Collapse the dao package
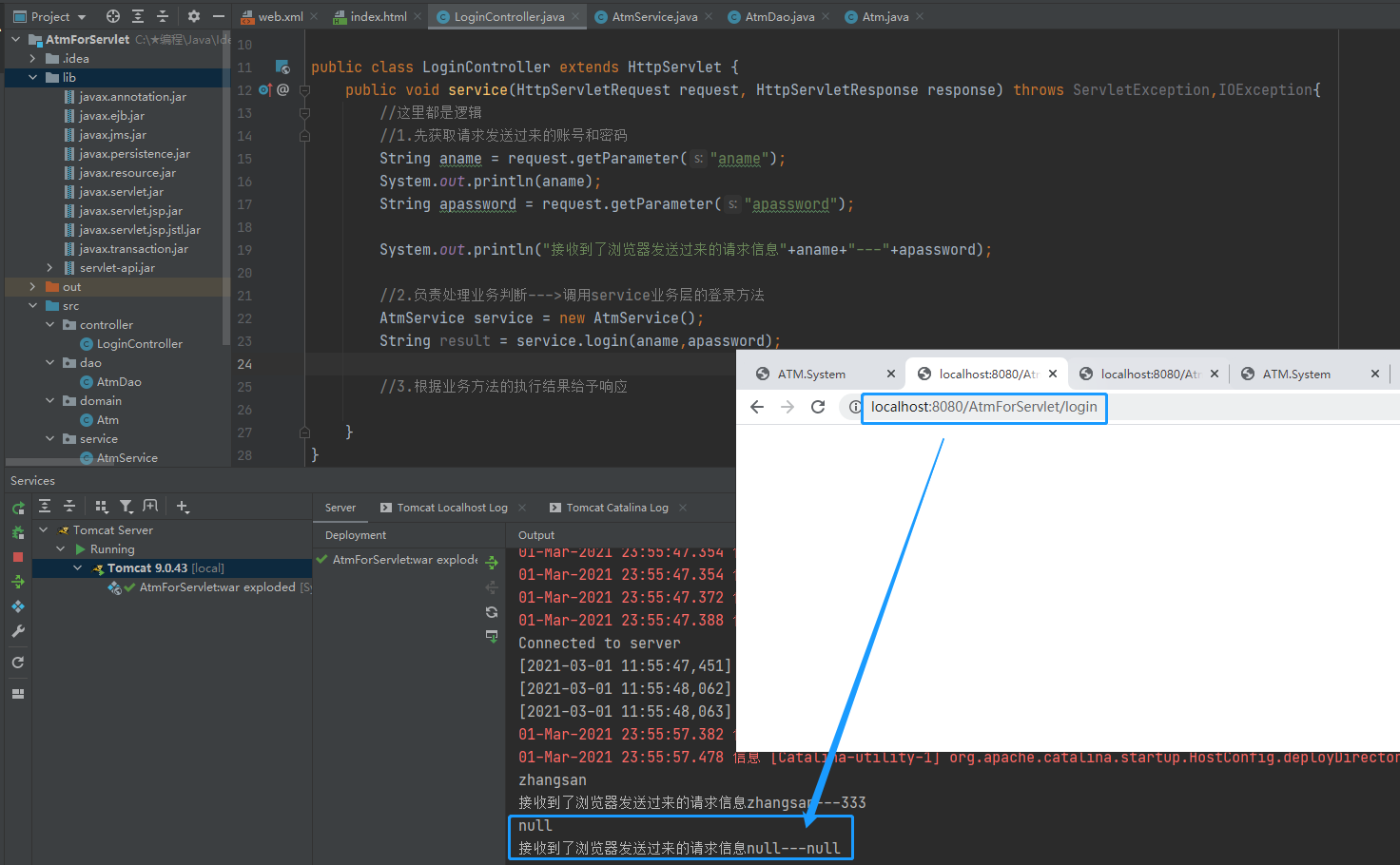This screenshot has width=1400, height=865. click(50, 362)
